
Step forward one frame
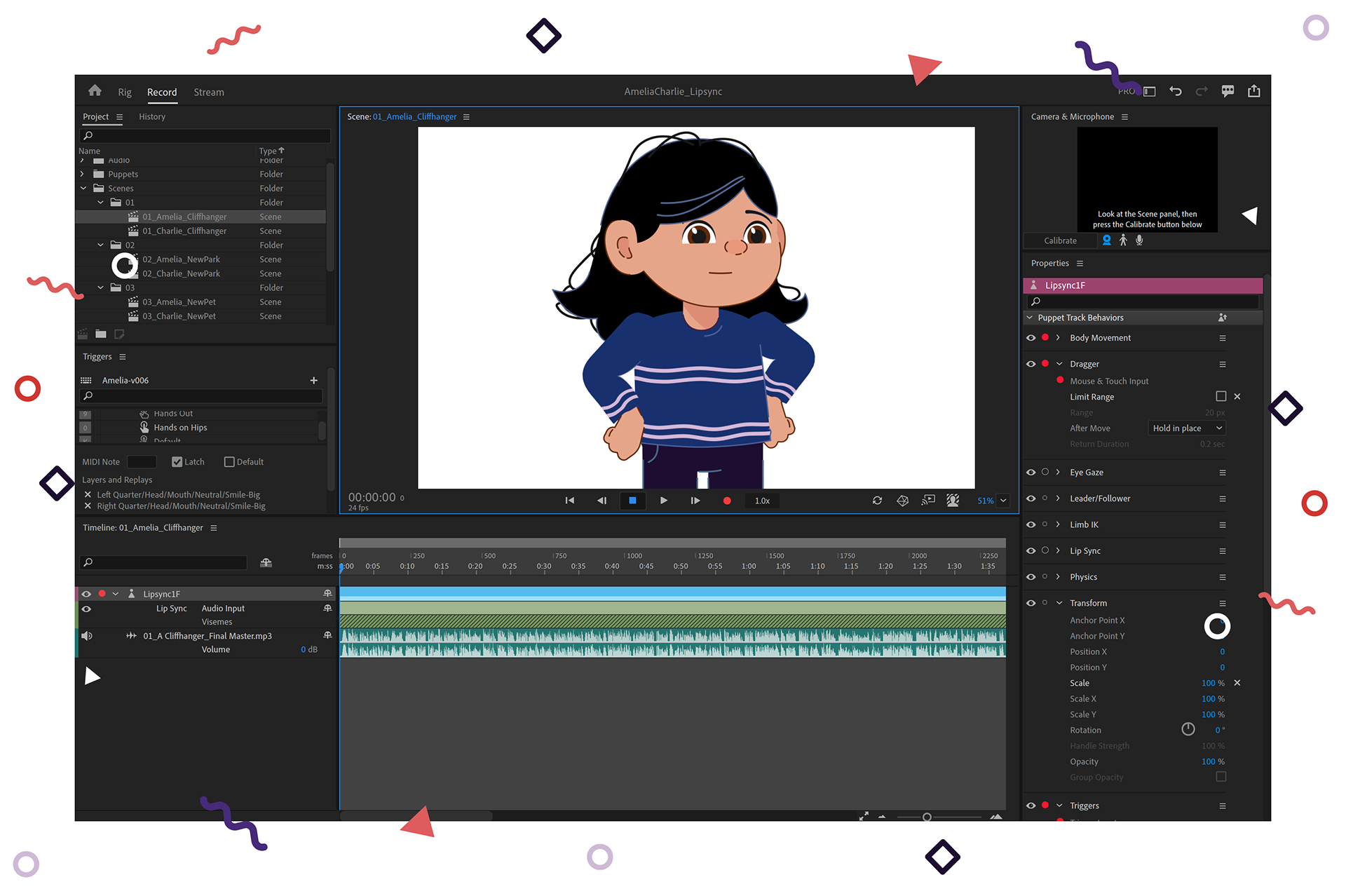coord(695,501)
